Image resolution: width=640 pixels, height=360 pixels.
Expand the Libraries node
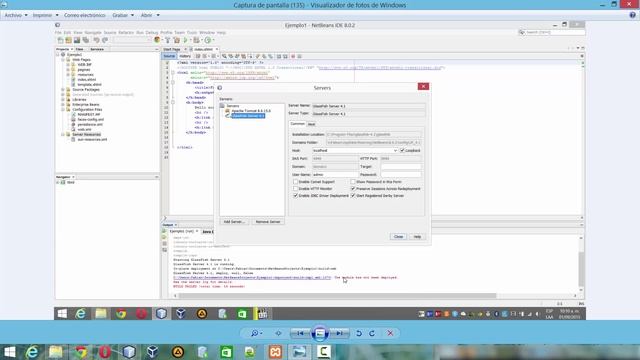pos(63,100)
